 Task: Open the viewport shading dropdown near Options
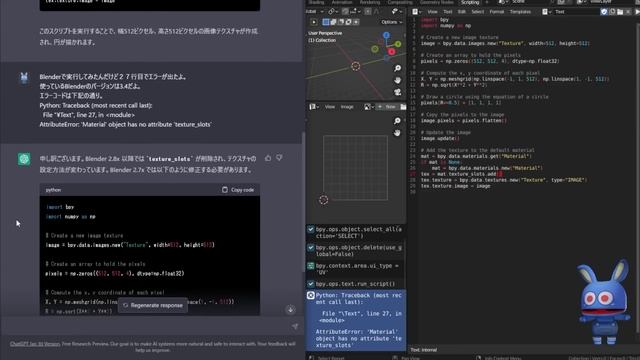[x=396, y=12]
